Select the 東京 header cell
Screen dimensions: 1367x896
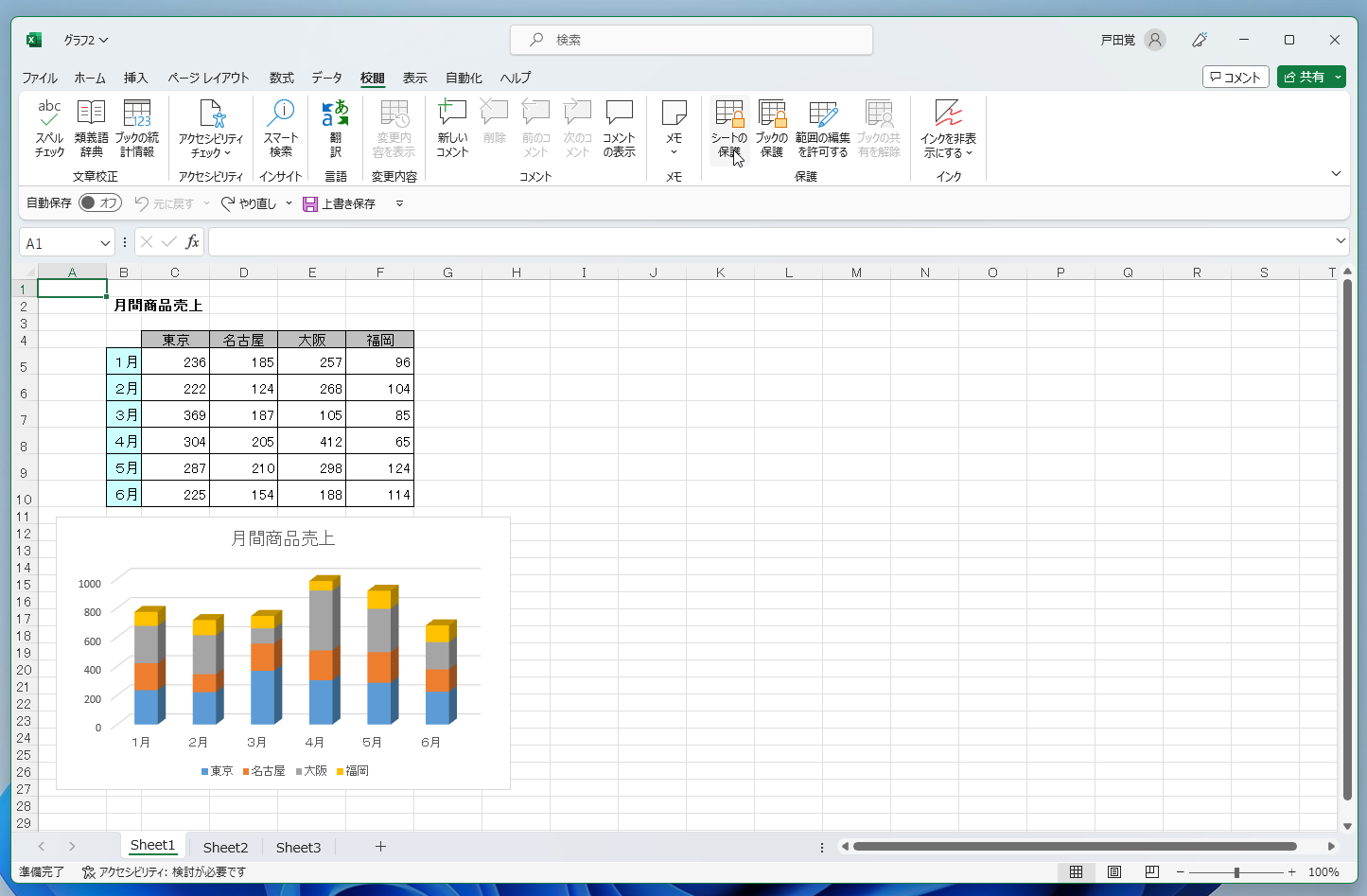click(175, 340)
